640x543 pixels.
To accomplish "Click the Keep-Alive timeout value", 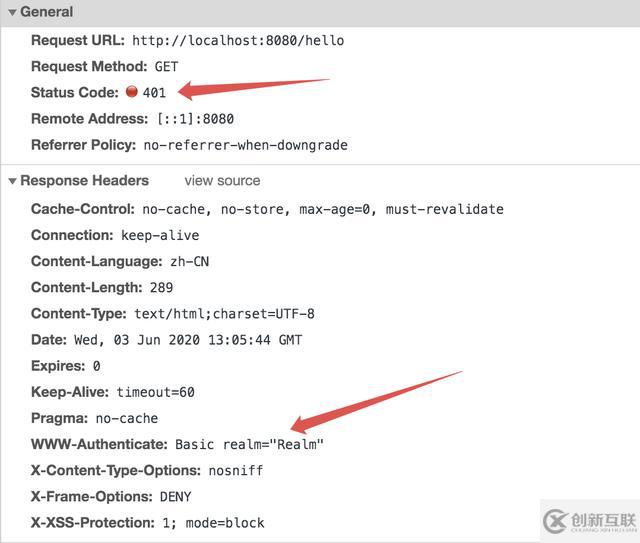I will (155, 392).
